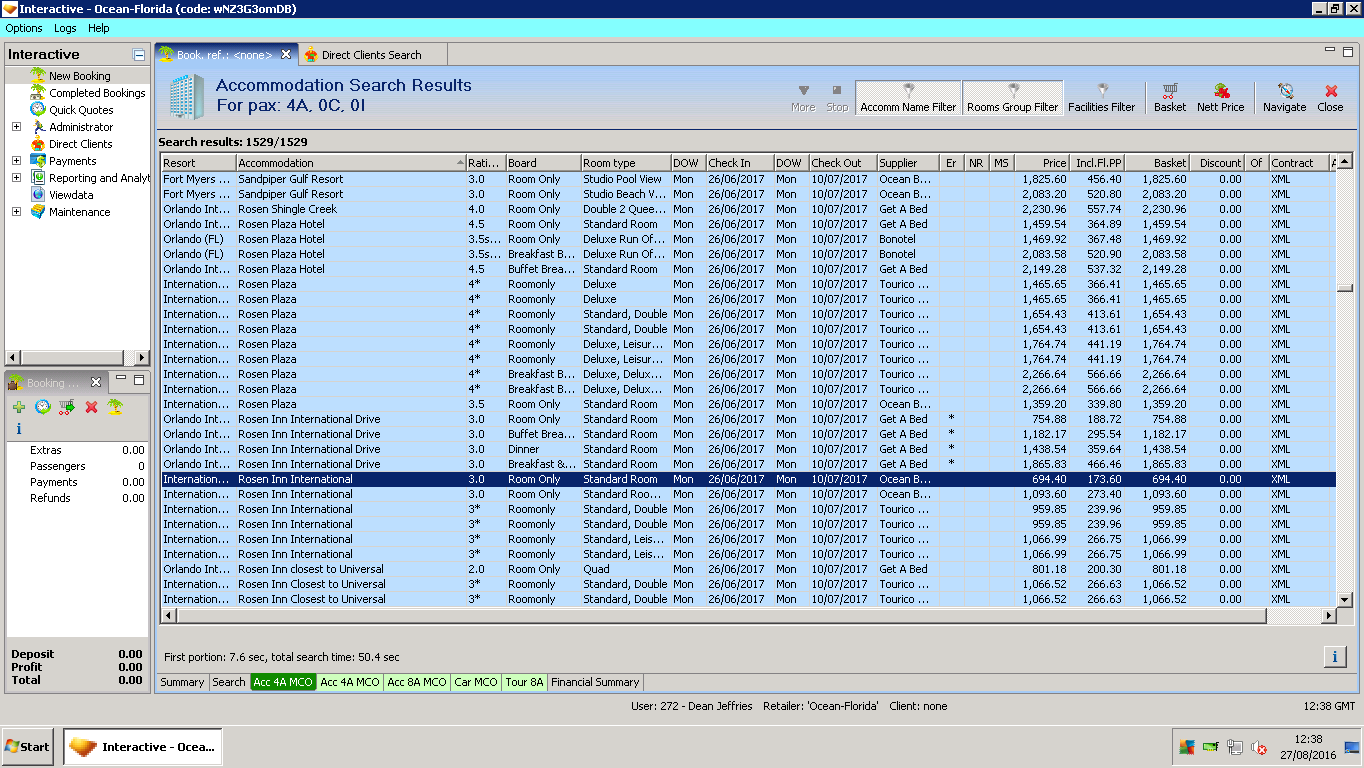Open the Logs menu
The width and height of the screenshot is (1364, 768).
pos(64,28)
